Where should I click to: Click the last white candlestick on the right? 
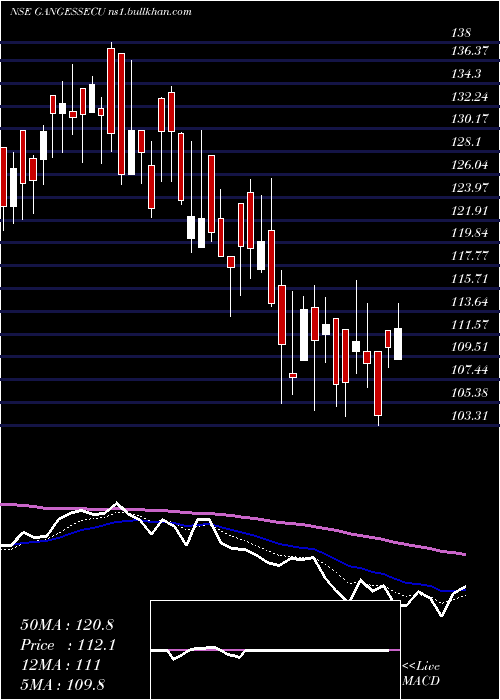tap(398, 344)
